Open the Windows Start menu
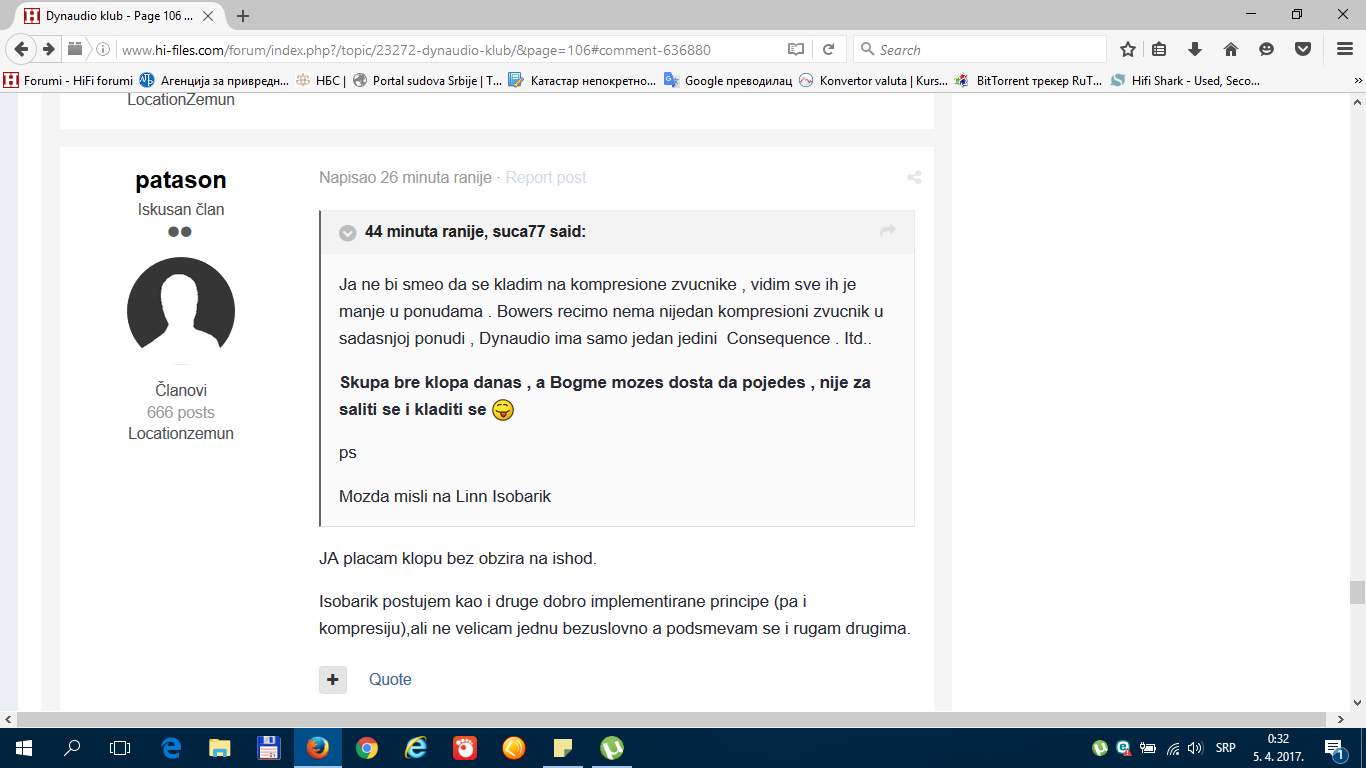Screen dimensions: 1366x768 click(x=23, y=748)
